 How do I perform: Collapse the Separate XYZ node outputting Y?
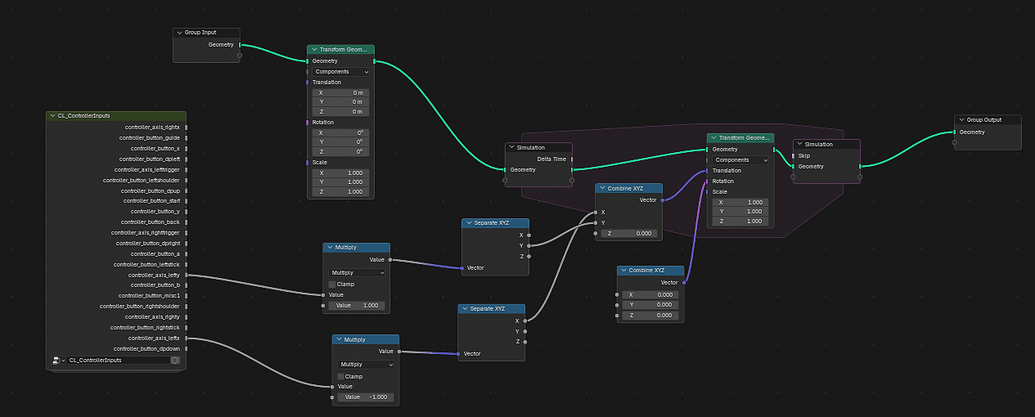[469, 223]
